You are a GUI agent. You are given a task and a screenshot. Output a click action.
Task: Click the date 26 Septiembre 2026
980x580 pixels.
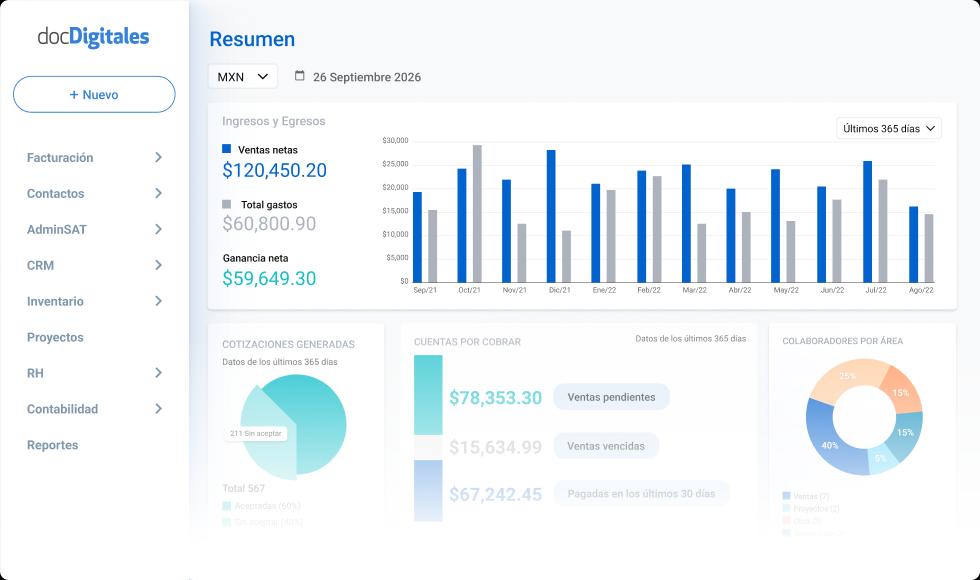click(x=367, y=77)
